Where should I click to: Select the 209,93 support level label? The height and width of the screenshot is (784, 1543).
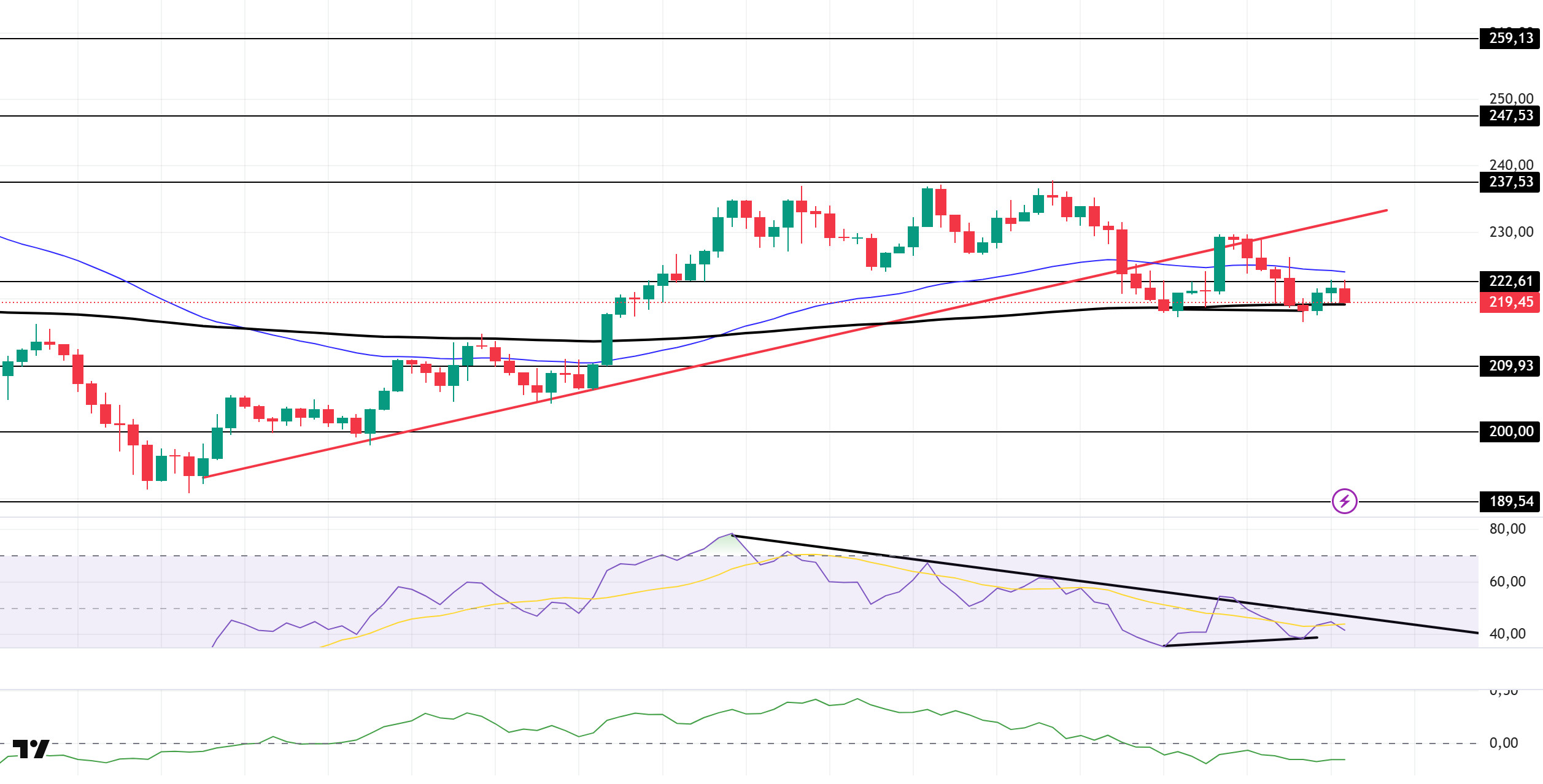pos(1510,366)
